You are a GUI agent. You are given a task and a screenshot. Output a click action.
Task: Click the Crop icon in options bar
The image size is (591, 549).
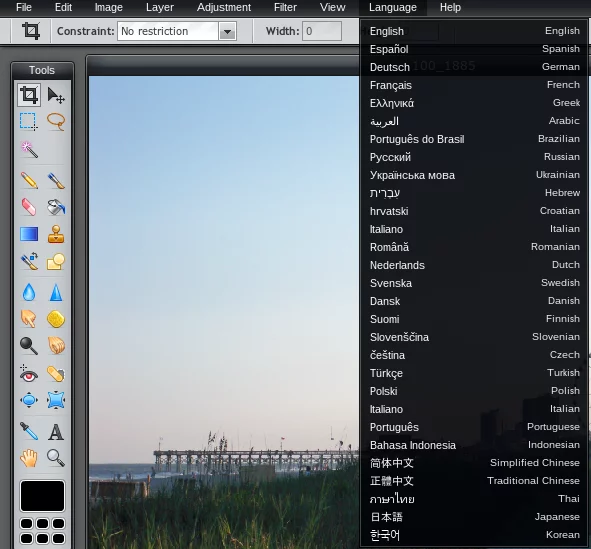coord(31,31)
